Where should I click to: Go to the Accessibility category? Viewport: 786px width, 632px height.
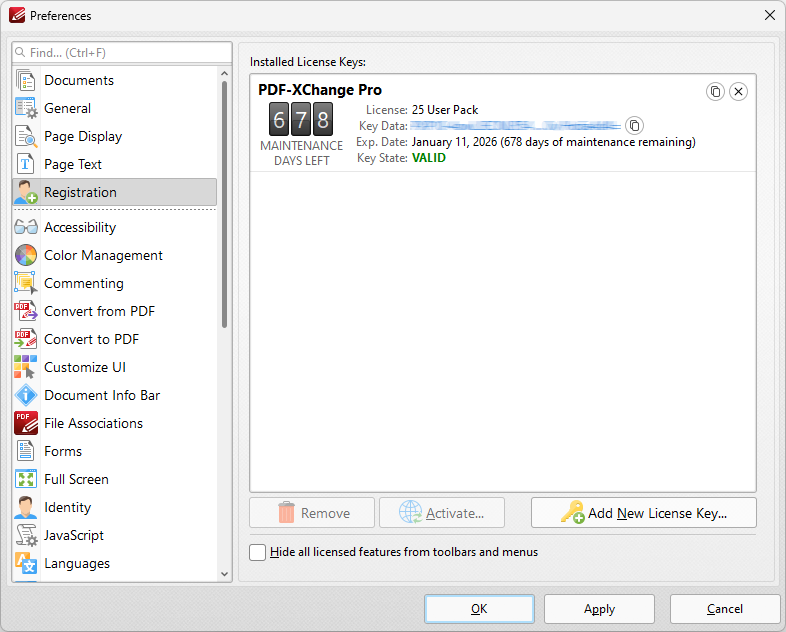coord(115,227)
